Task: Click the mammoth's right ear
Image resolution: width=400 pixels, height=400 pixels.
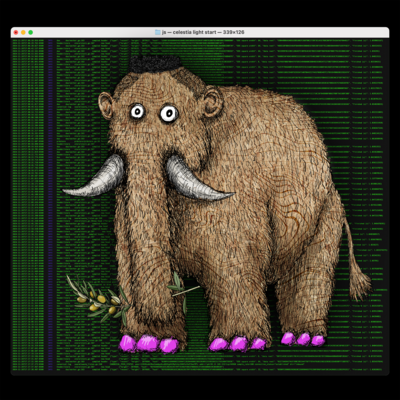Action: pos(213,101)
